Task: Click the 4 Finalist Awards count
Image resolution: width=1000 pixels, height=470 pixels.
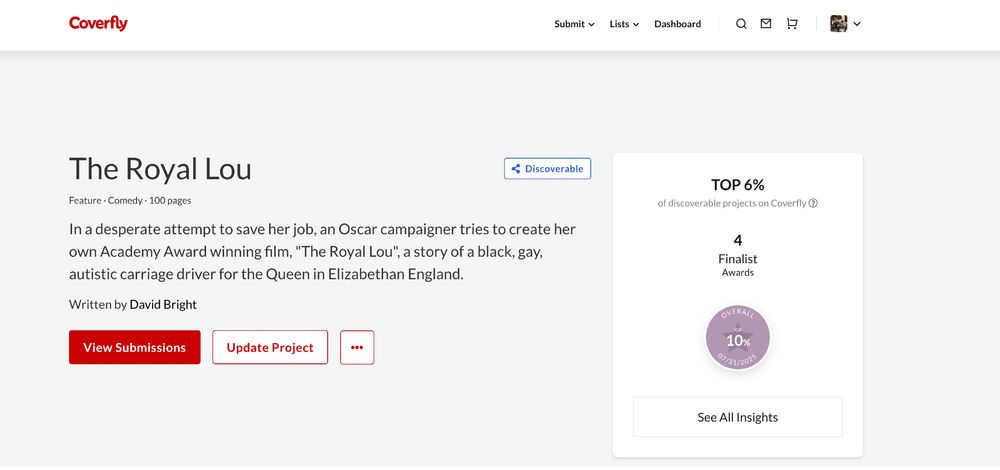Action: pyautogui.click(x=738, y=255)
